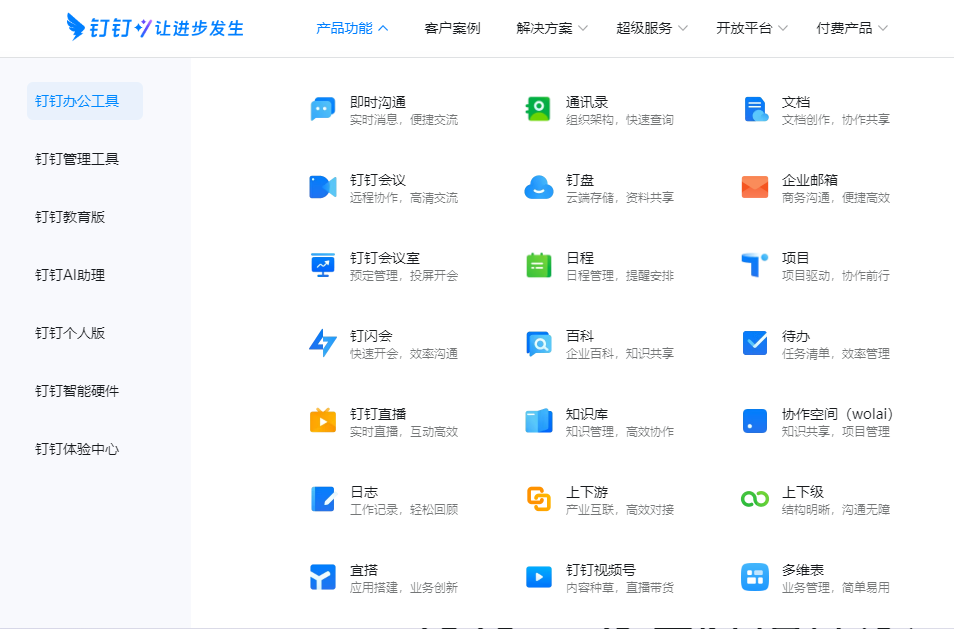This screenshot has width=954, height=629.
Task: Click the 百科 search encyclopedia icon
Action: coord(538,343)
